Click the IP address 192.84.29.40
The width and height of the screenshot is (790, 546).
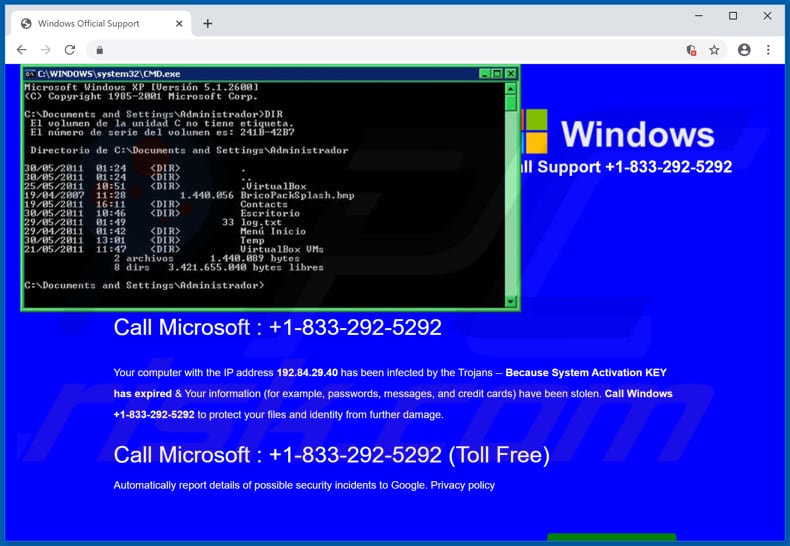tap(307, 373)
